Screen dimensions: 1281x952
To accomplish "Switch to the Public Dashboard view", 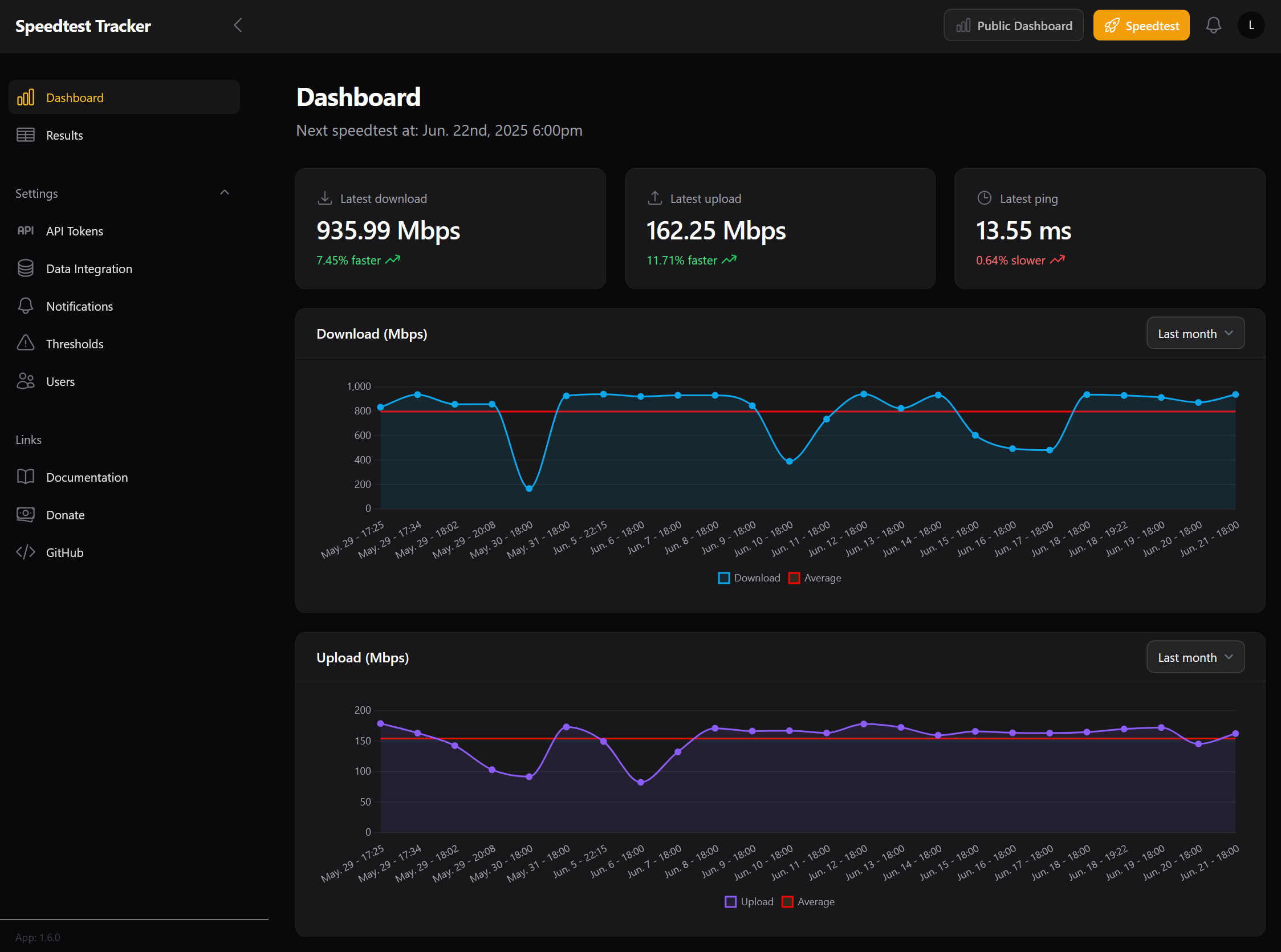I will (x=1013, y=25).
